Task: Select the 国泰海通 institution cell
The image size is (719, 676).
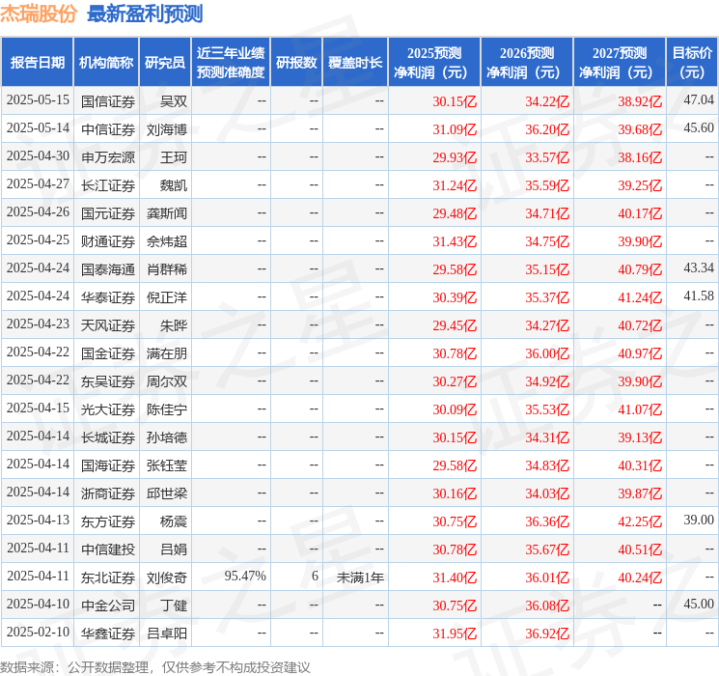Action: pyautogui.click(x=108, y=269)
